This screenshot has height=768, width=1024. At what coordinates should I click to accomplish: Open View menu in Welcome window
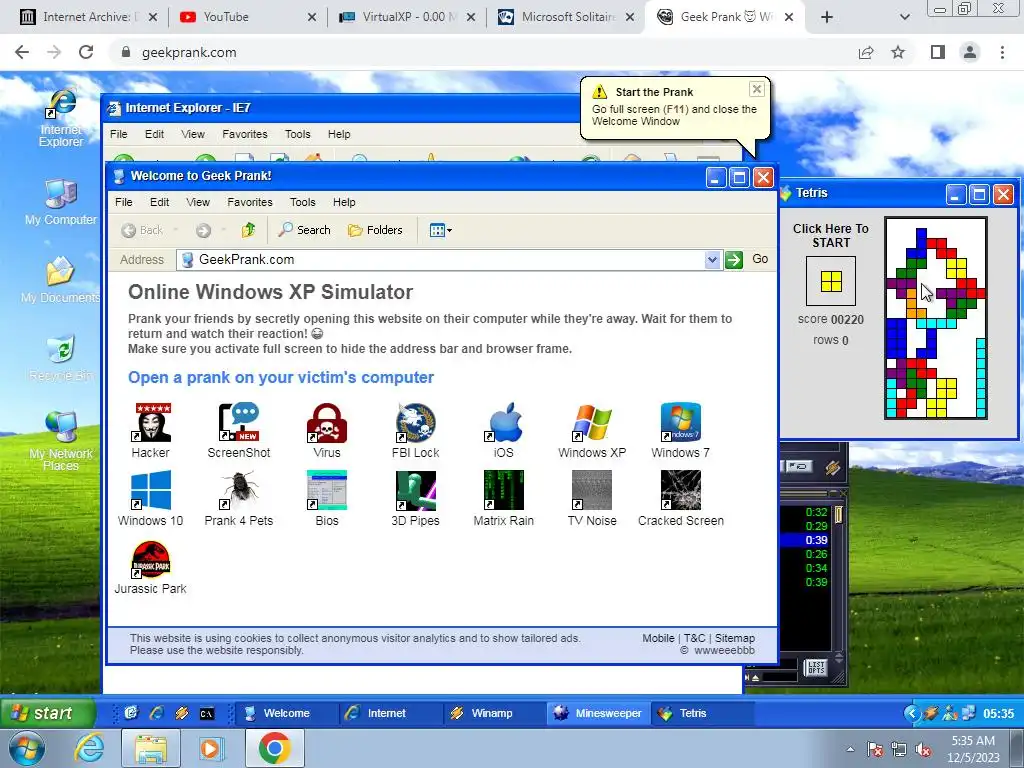198,202
